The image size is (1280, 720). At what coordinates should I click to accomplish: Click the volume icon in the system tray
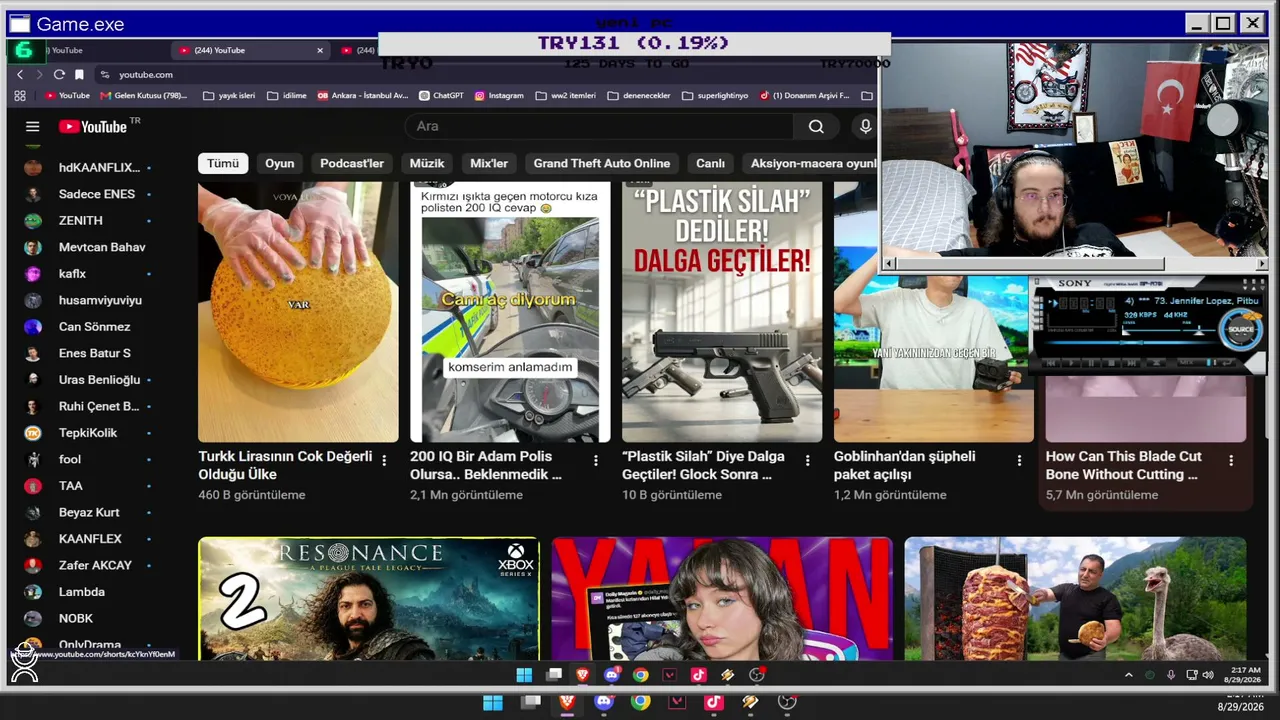pos(1208,675)
